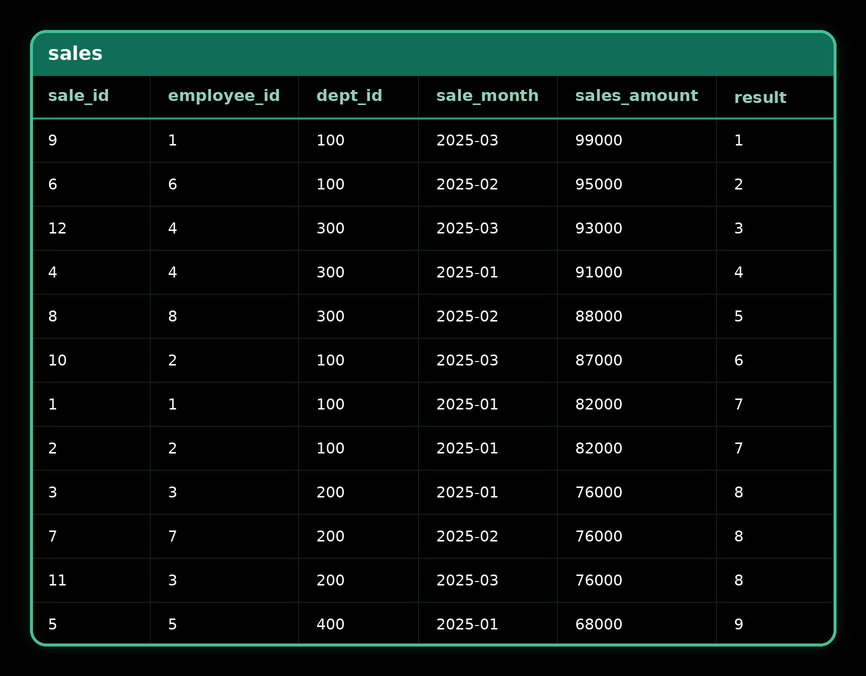Click sale_month cell in the 91000 row
This screenshot has width=866, height=676.
click(467, 272)
